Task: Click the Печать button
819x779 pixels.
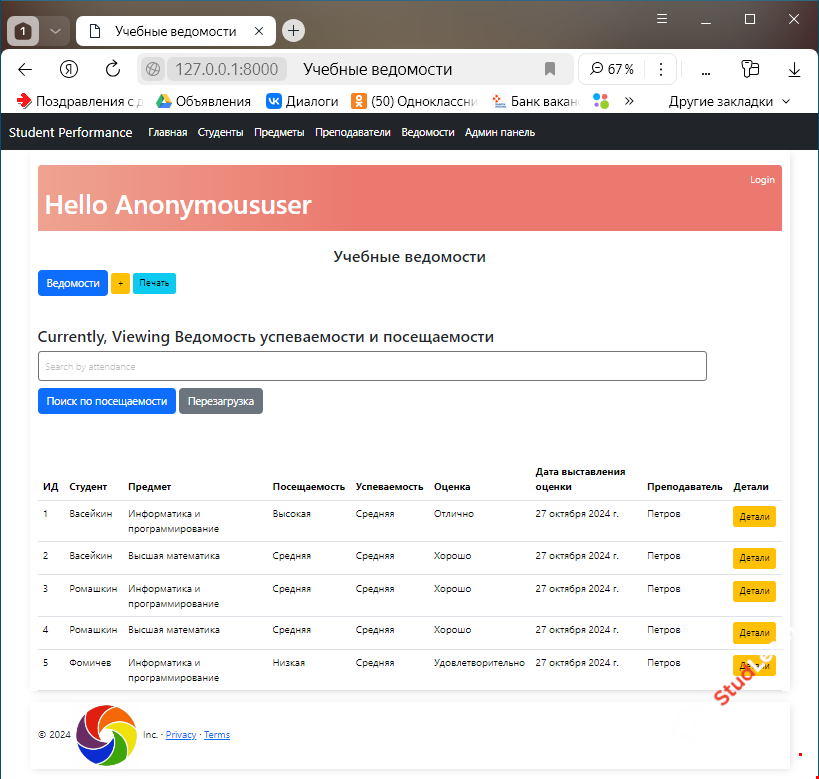Action: pos(153,283)
